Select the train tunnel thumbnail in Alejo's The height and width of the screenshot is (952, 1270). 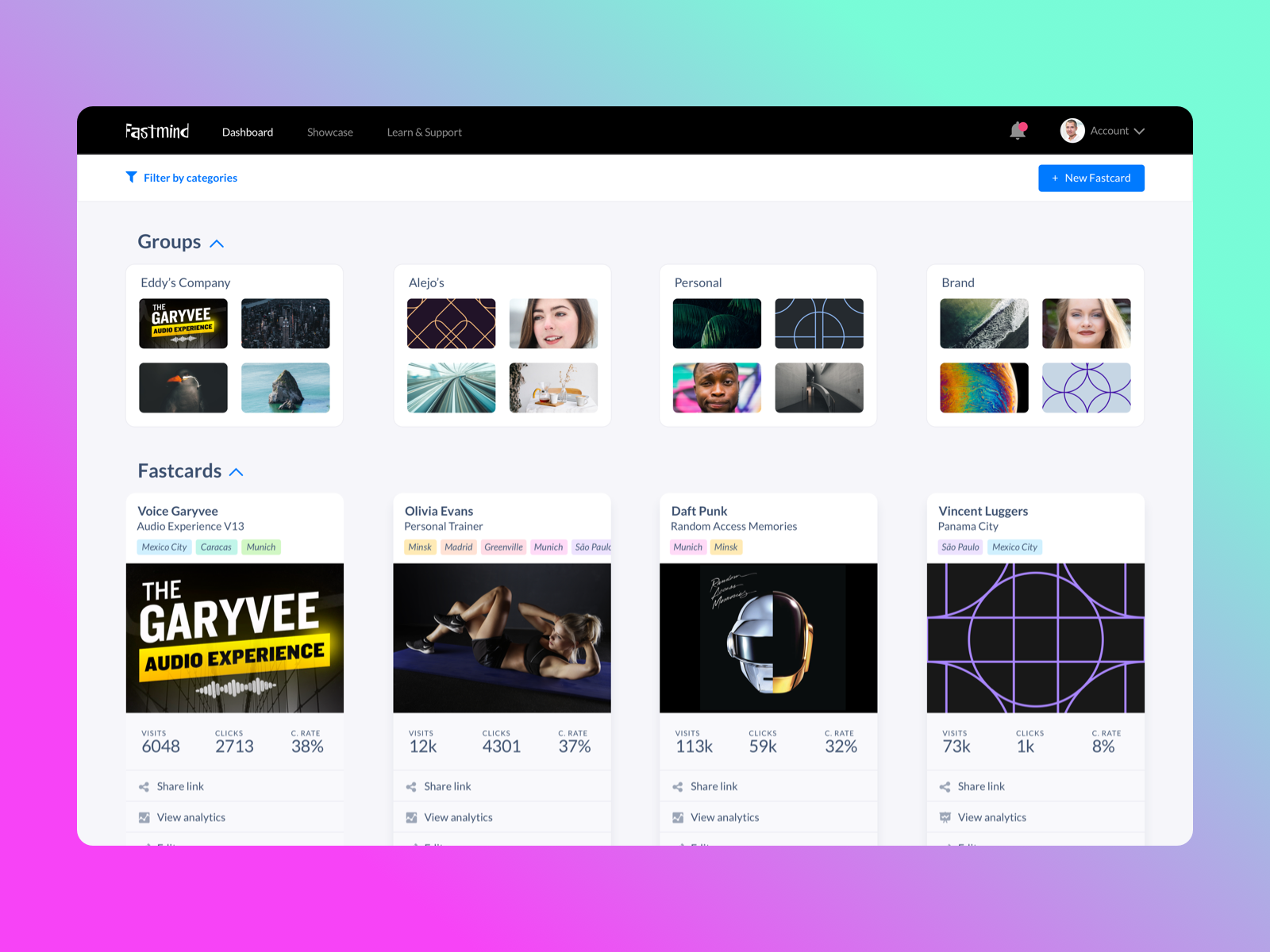tap(452, 388)
